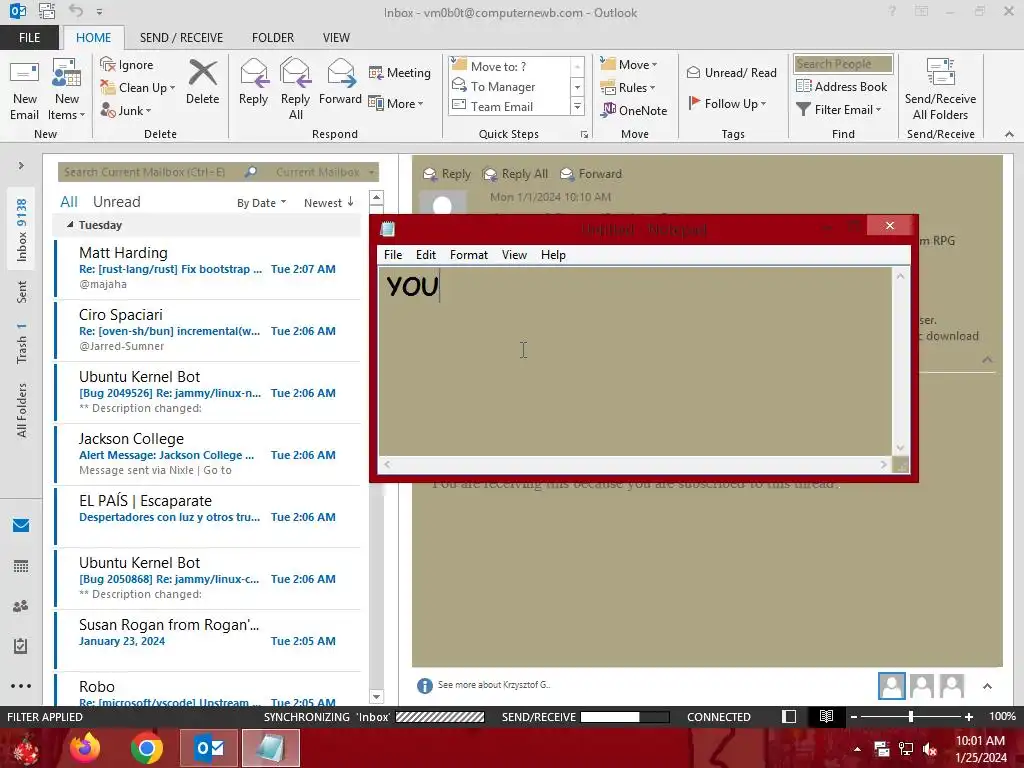
Task: Switch to the FOLDER tab
Action: tap(273, 38)
